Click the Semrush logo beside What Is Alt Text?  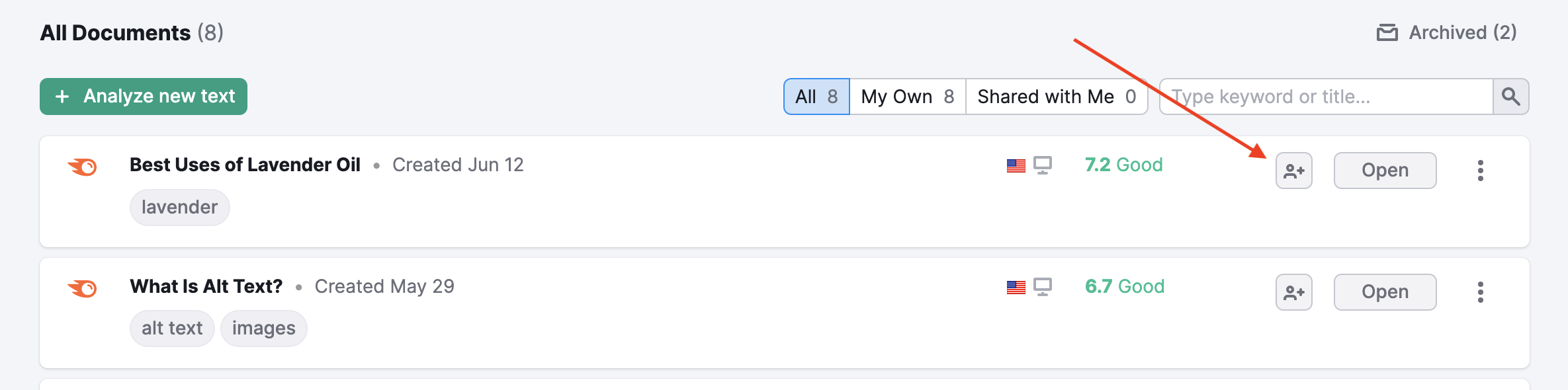pos(82,287)
